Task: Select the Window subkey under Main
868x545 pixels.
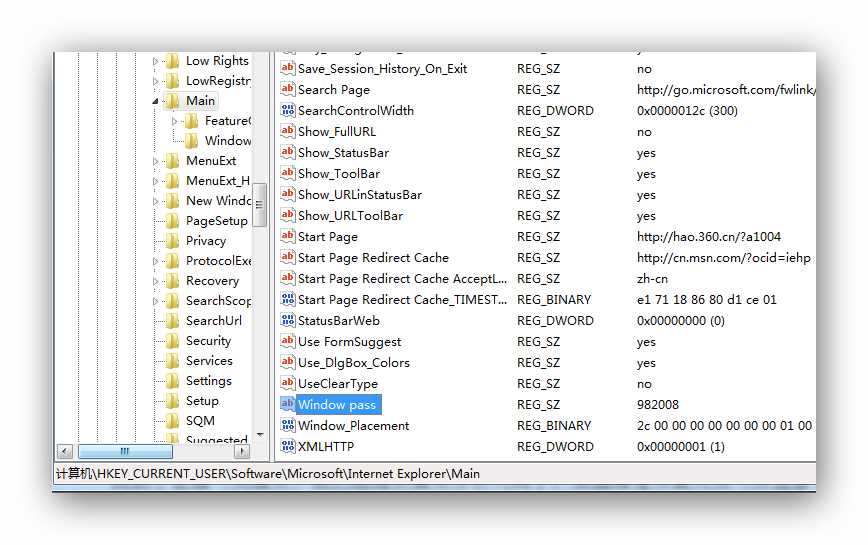Action: pos(228,141)
